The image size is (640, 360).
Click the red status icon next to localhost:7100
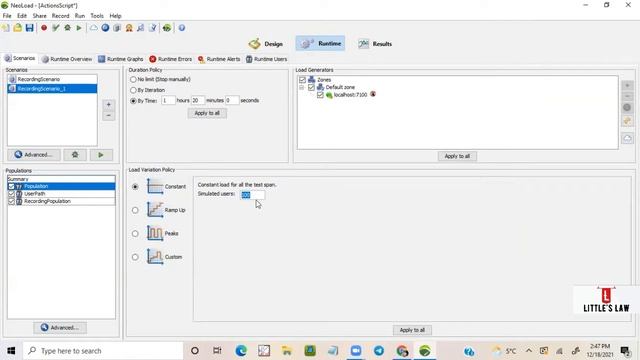pyautogui.click(x=373, y=94)
